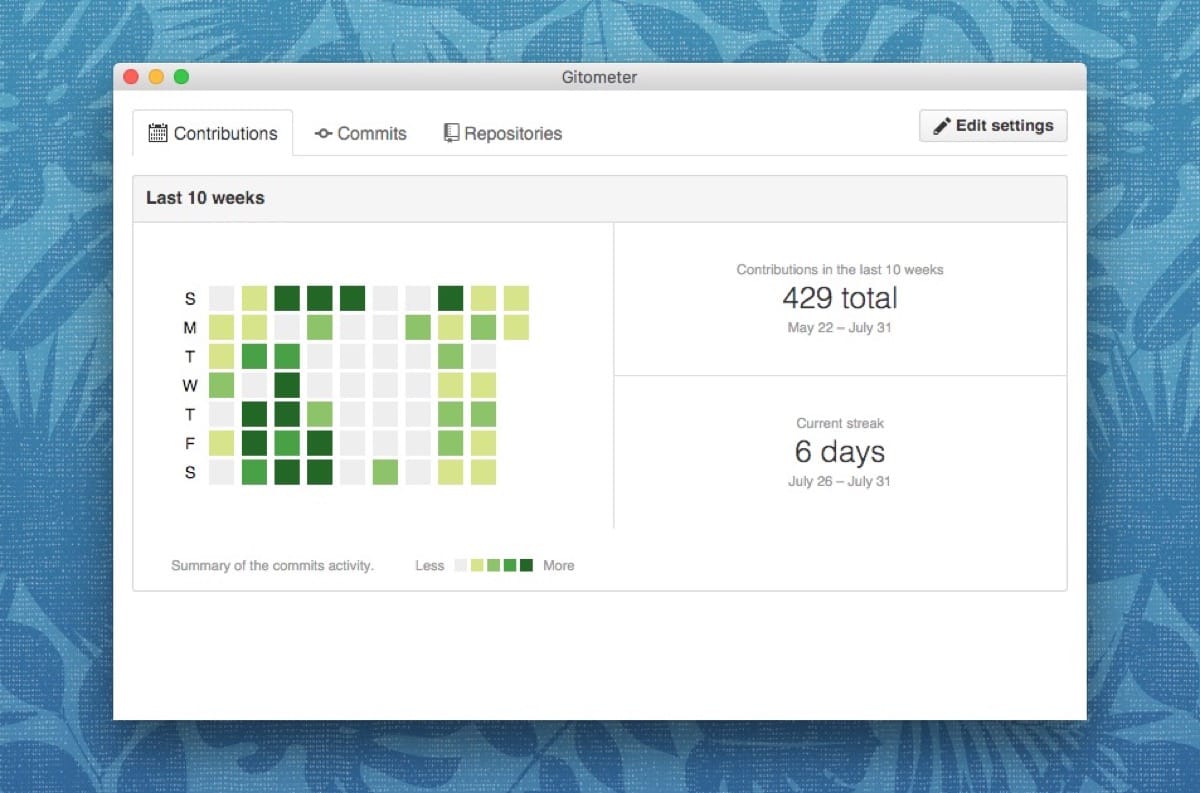Click the S label for Saturday row
Viewport: 1200px width, 793px height.
point(189,472)
